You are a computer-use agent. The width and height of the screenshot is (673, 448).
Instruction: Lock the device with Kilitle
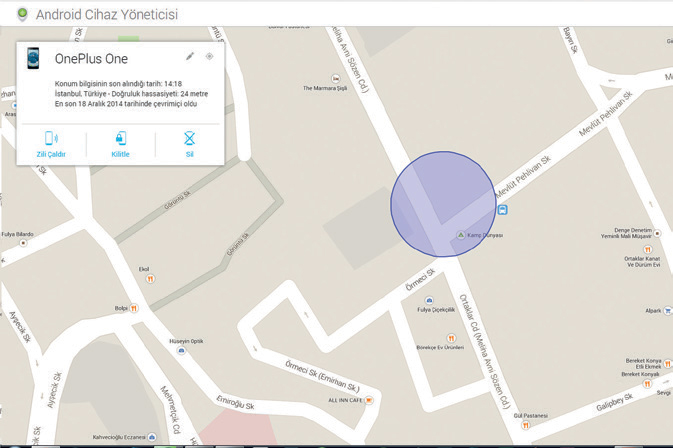[x=121, y=145]
